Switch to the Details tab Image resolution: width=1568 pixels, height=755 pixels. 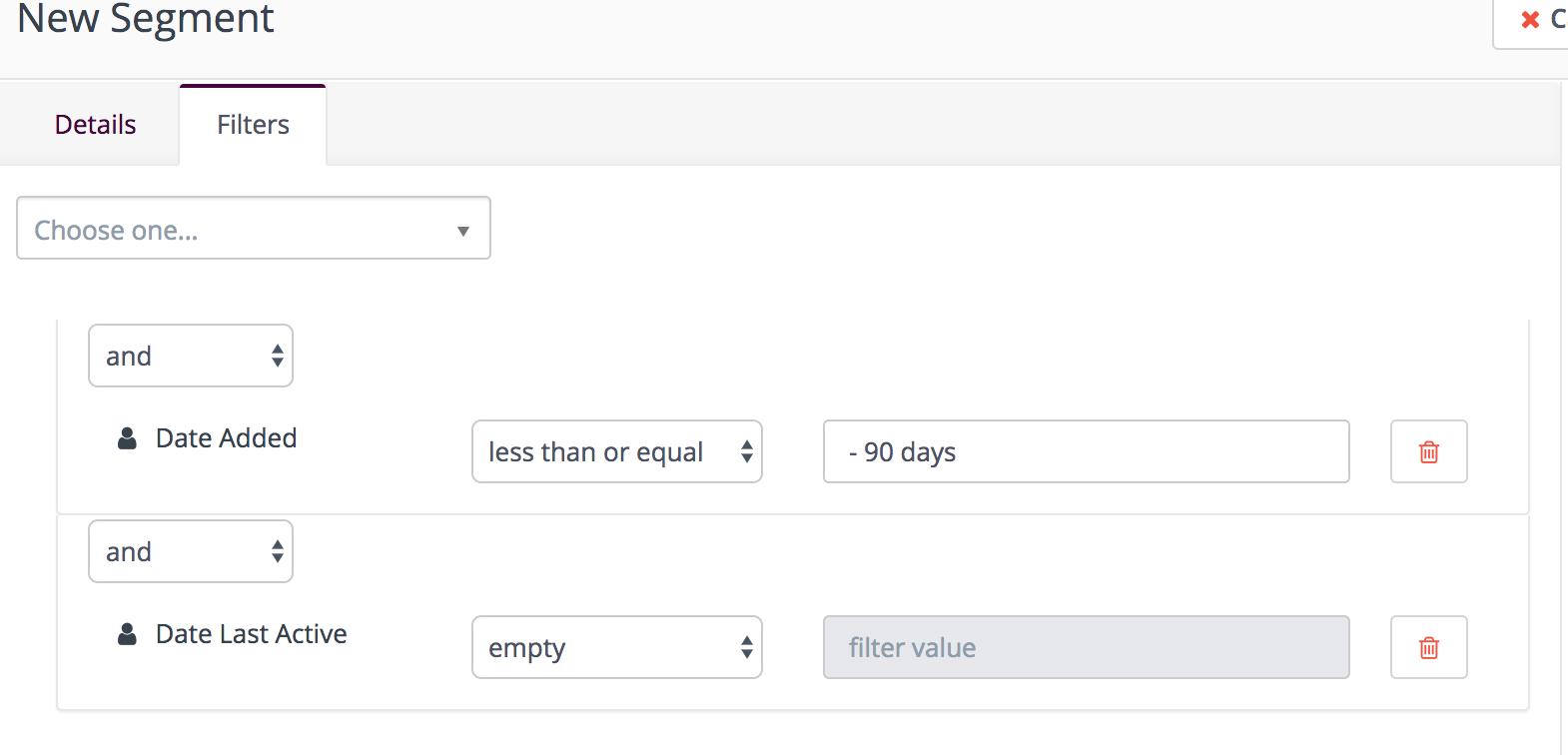[95, 125]
